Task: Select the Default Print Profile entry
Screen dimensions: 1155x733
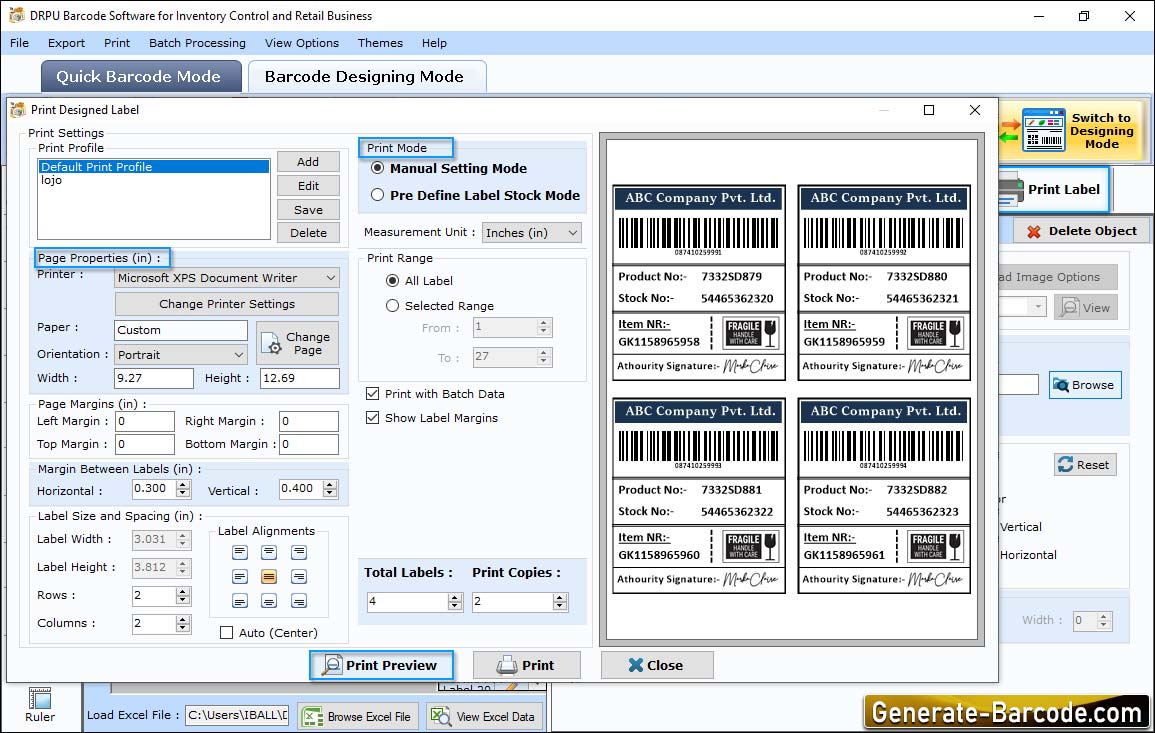Action: point(154,167)
